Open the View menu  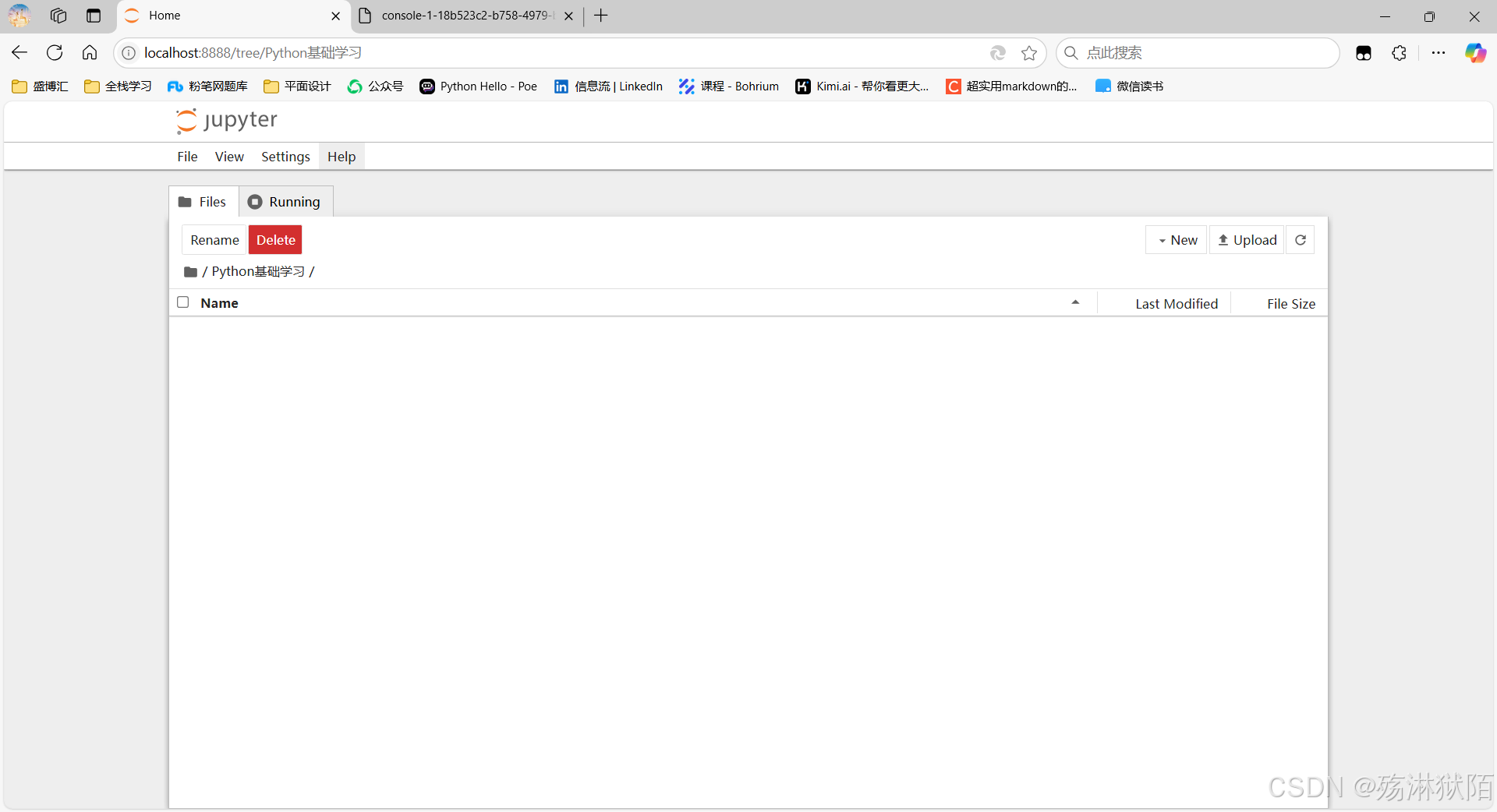[229, 157]
